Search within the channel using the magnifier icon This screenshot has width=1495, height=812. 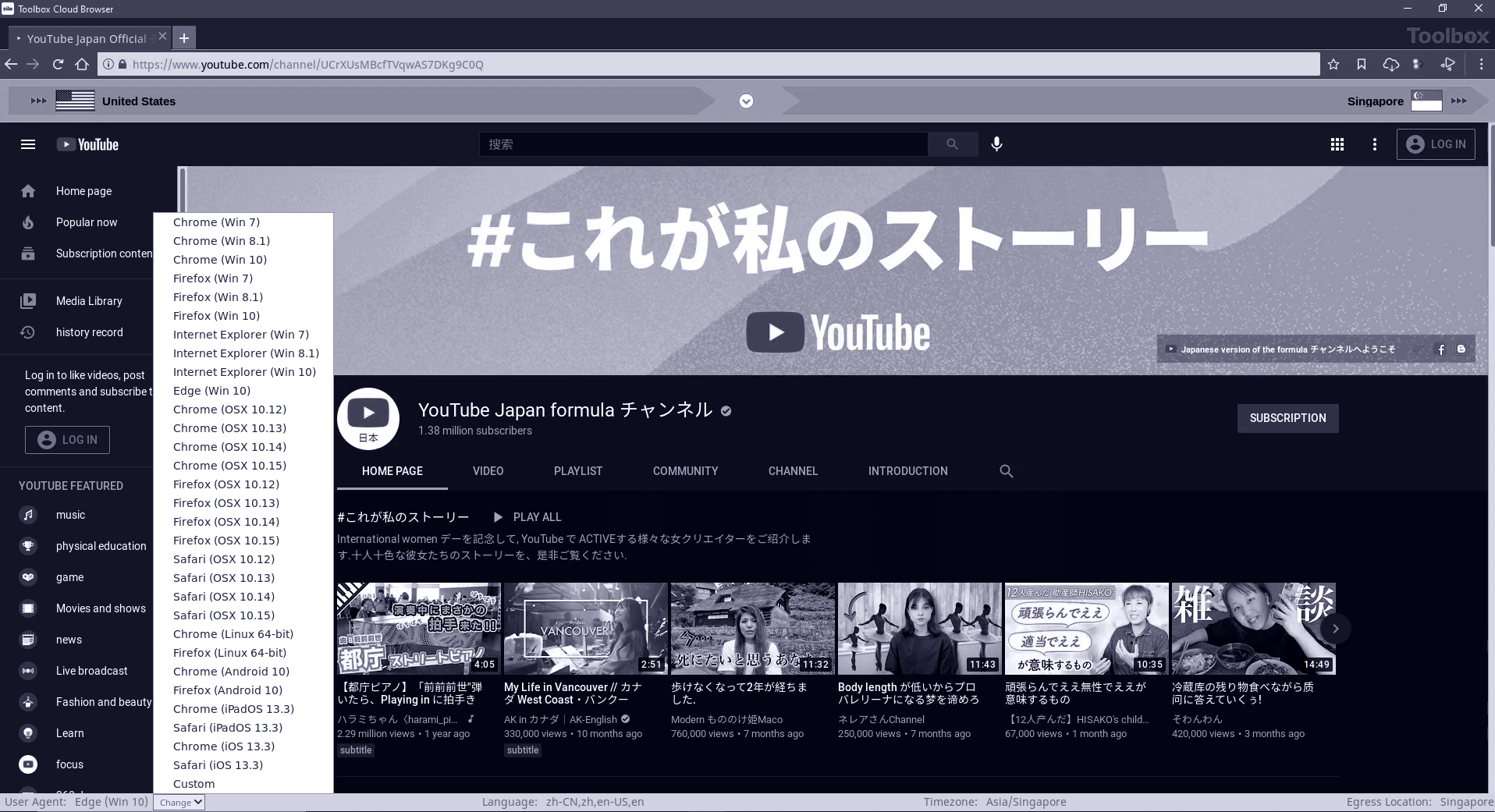1007,471
